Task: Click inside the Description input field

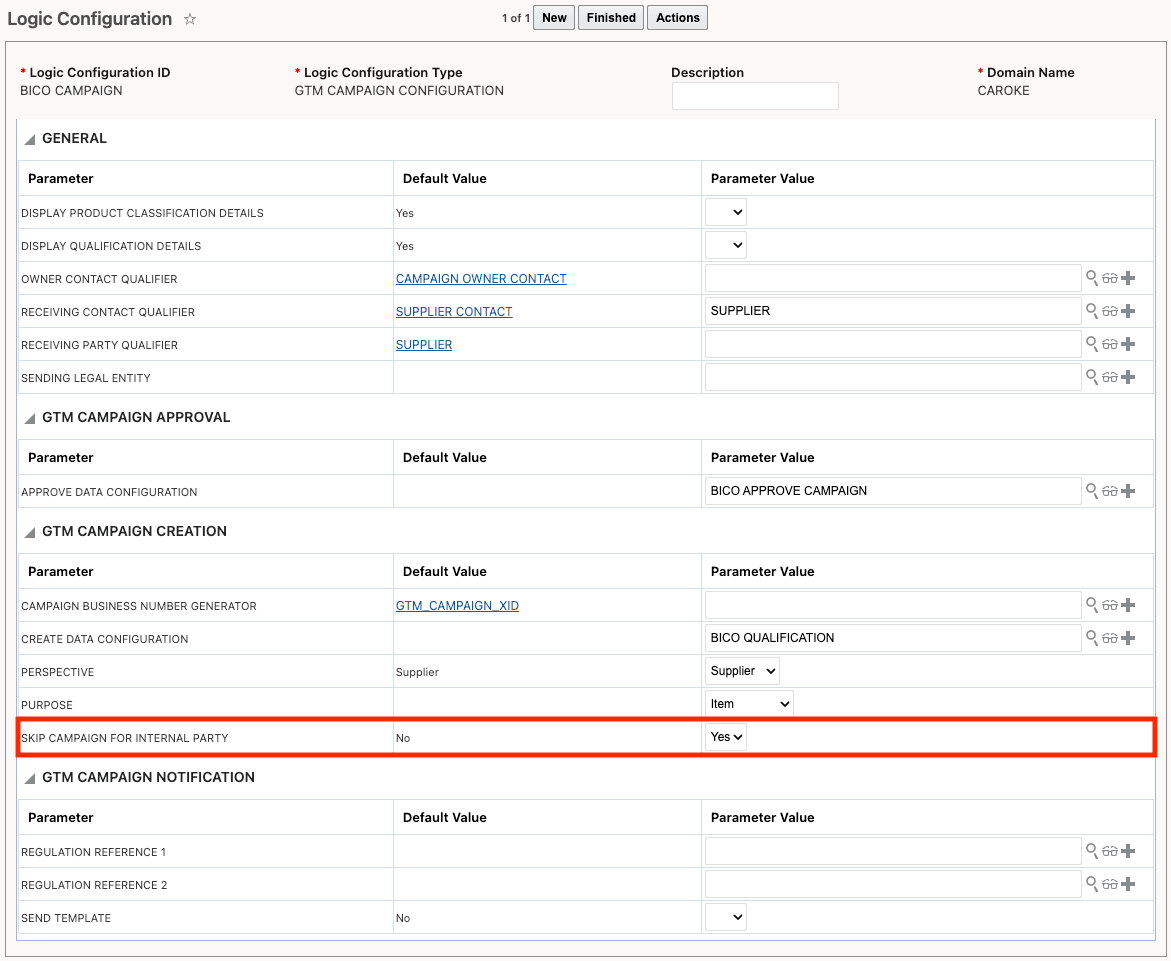Action: tap(755, 96)
